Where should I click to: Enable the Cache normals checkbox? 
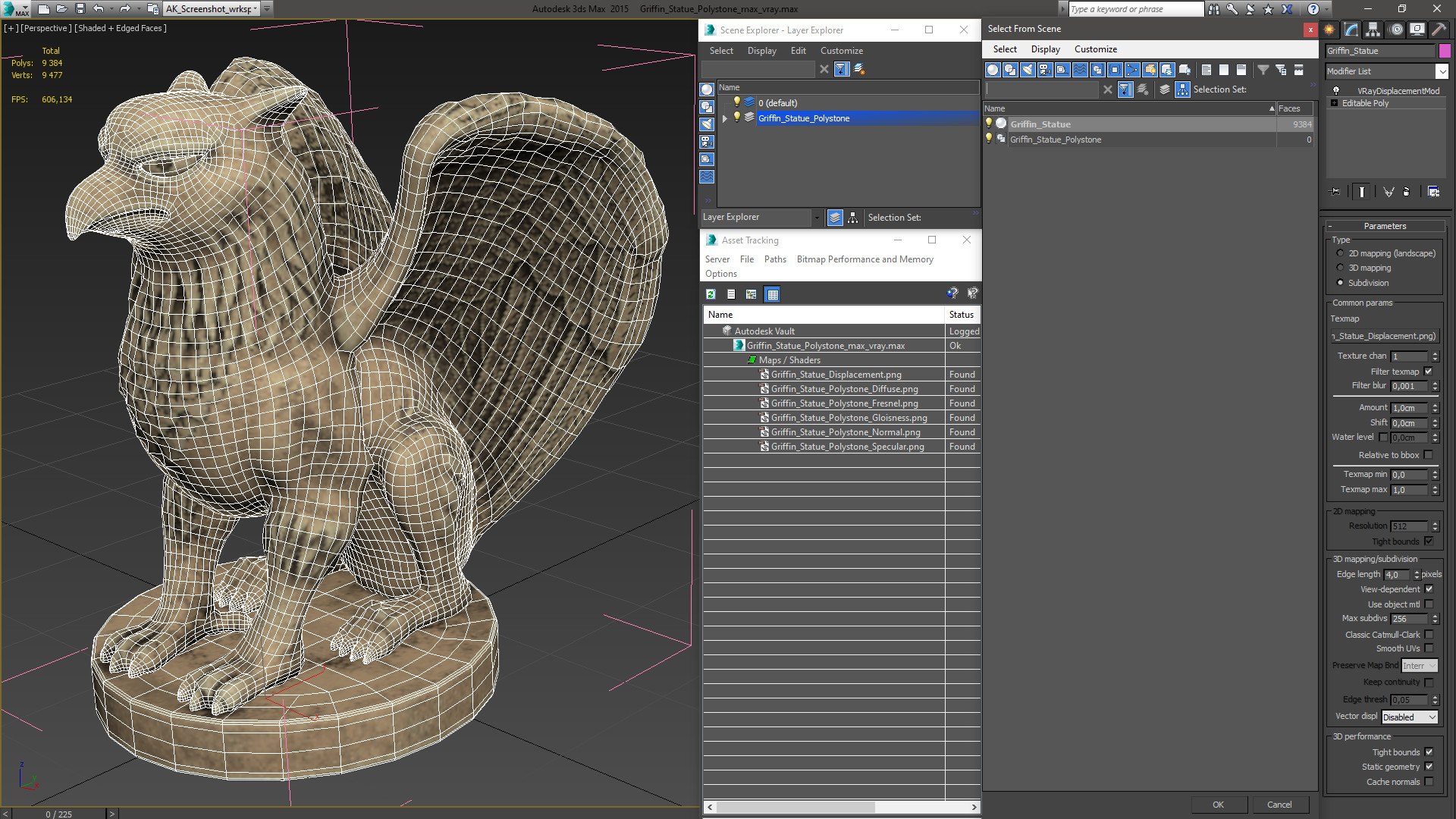tap(1429, 782)
